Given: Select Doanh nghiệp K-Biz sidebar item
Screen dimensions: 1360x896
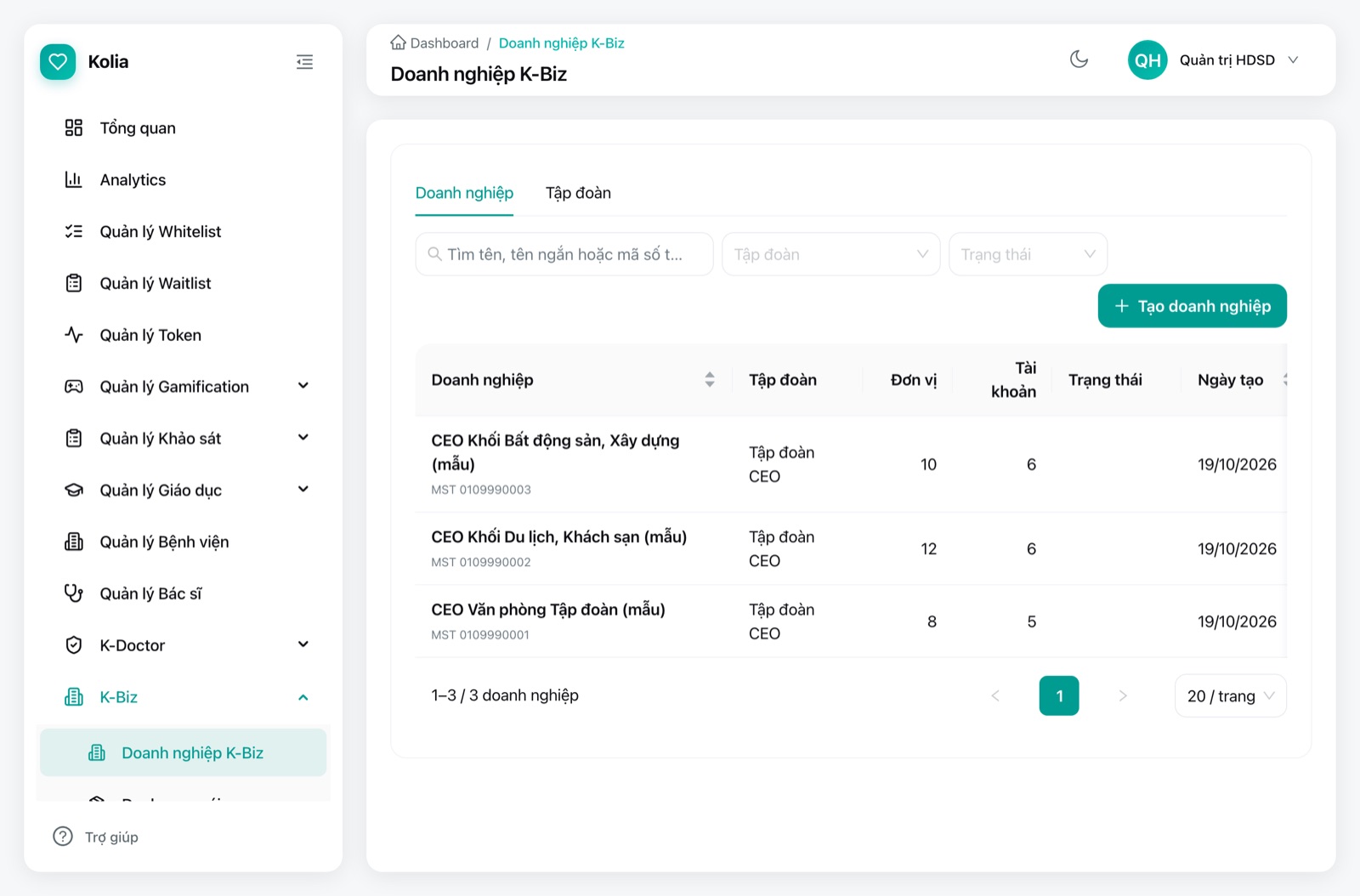Looking at the screenshot, I should tap(183, 752).
